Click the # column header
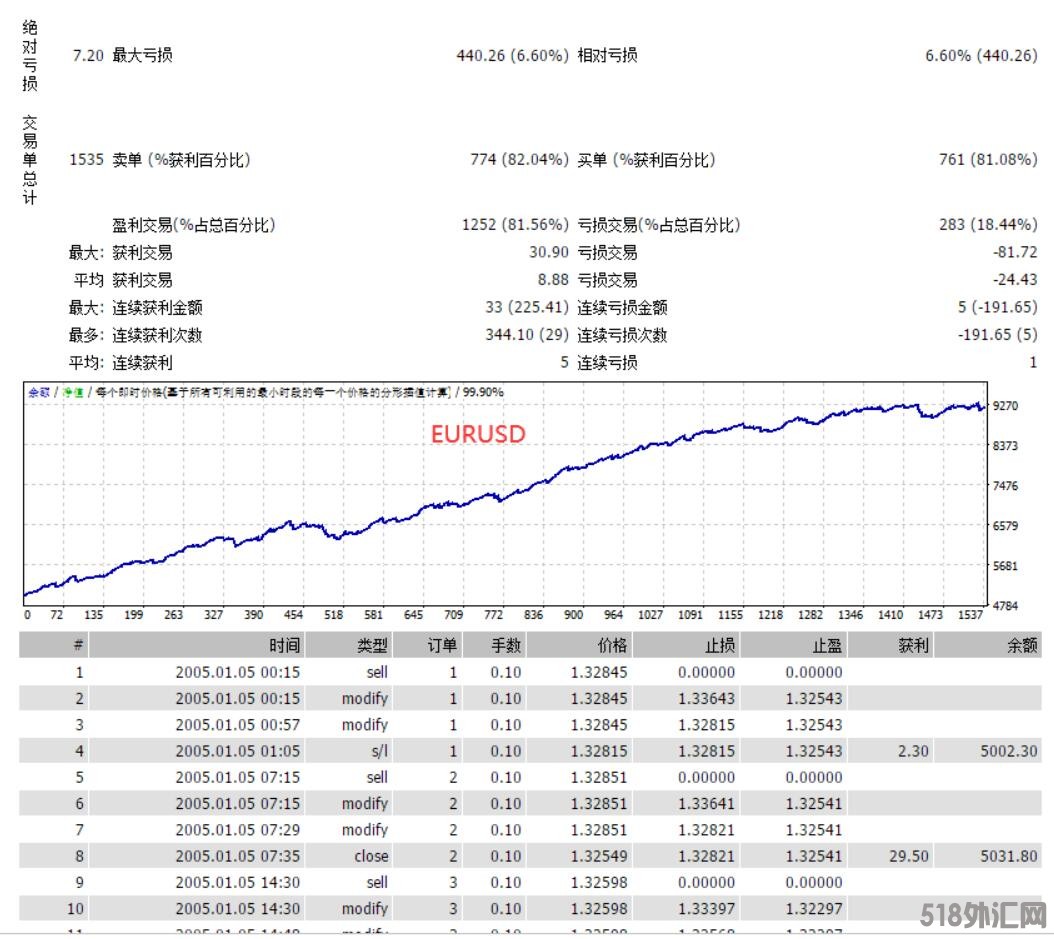The width and height of the screenshot is (1054, 939). [x=78, y=645]
